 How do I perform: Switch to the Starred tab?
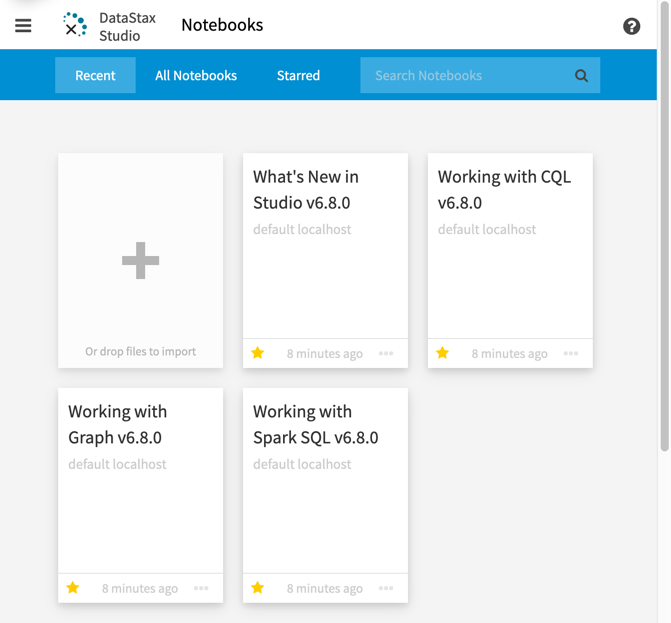pos(298,76)
